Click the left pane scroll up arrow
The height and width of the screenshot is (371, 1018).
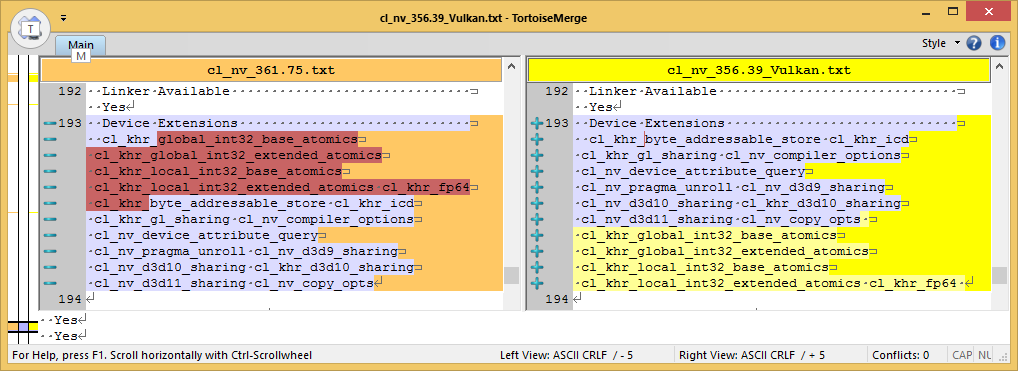tap(511, 69)
